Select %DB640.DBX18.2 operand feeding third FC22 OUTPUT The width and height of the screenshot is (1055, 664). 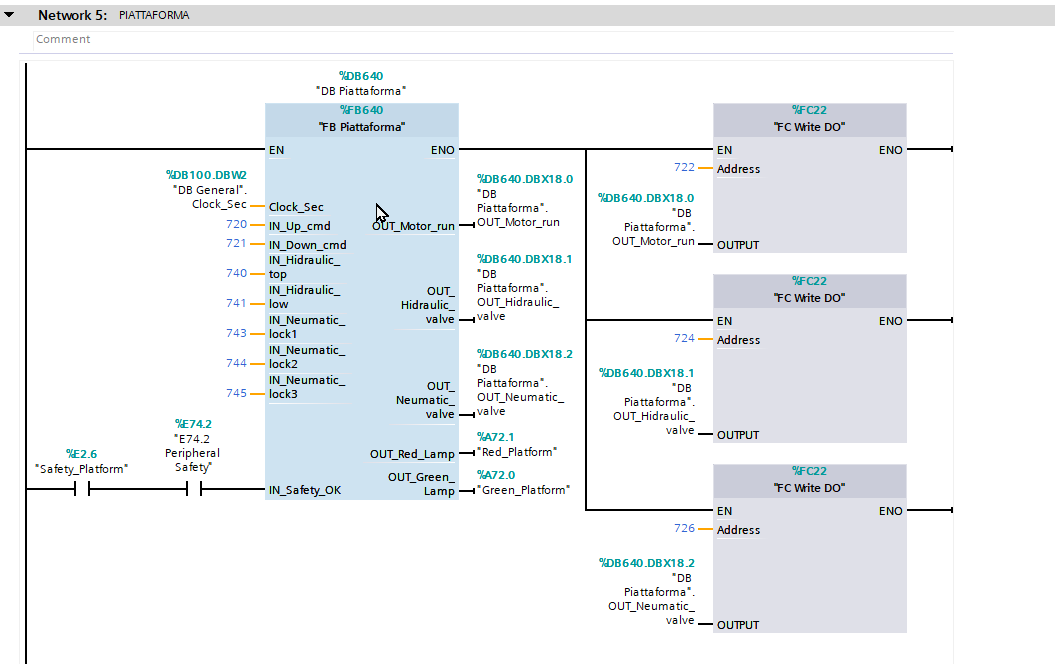[x=646, y=563]
